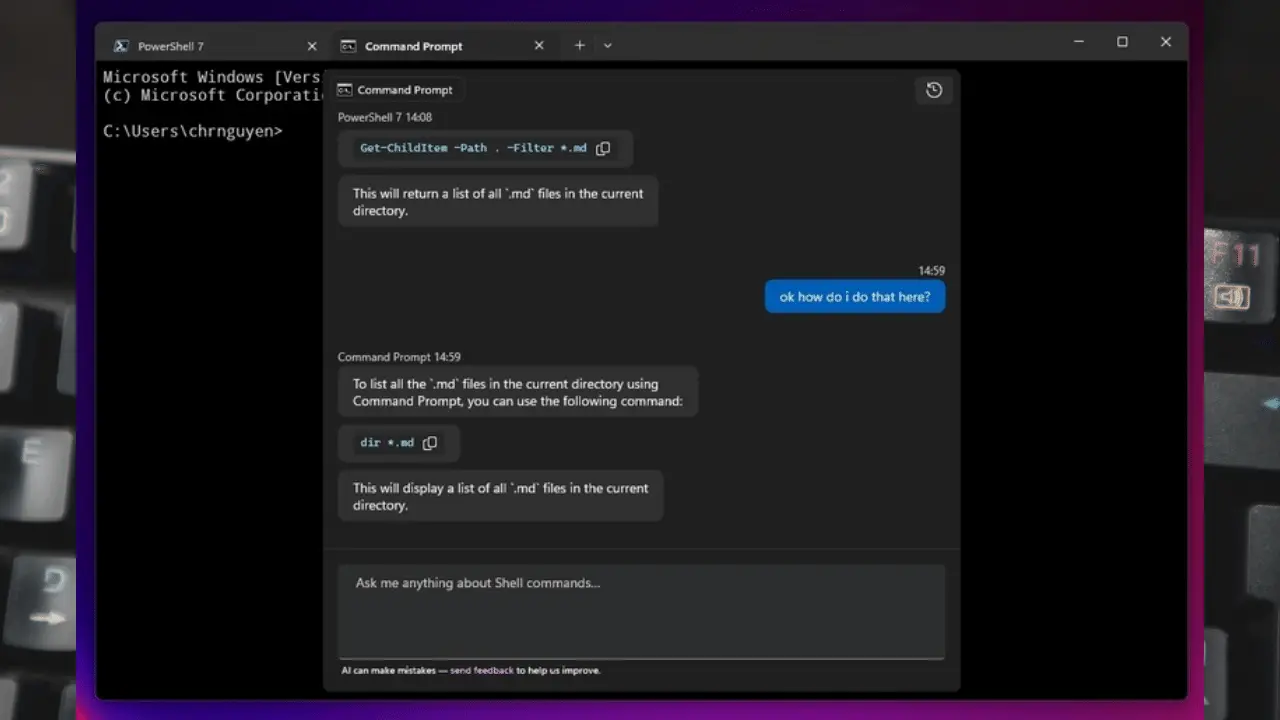Select the 'ok how do i do that here?' message
The height and width of the screenshot is (720, 1280).
pyautogui.click(x=854, y=297)
